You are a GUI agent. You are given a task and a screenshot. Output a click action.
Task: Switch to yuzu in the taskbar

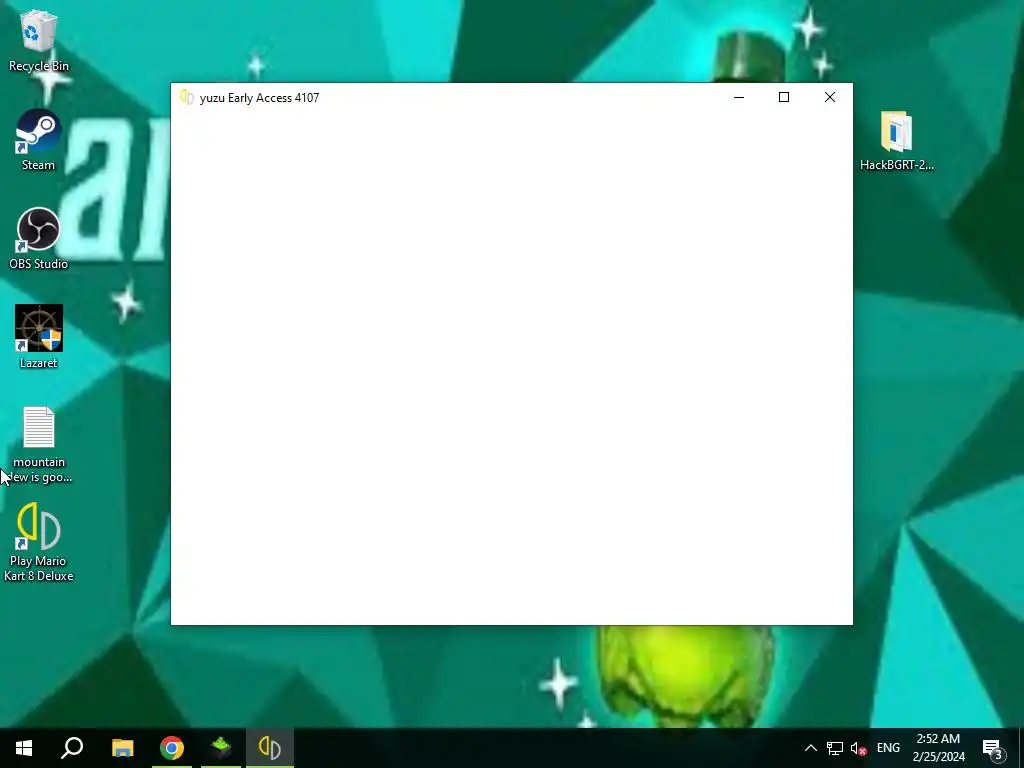270,748
